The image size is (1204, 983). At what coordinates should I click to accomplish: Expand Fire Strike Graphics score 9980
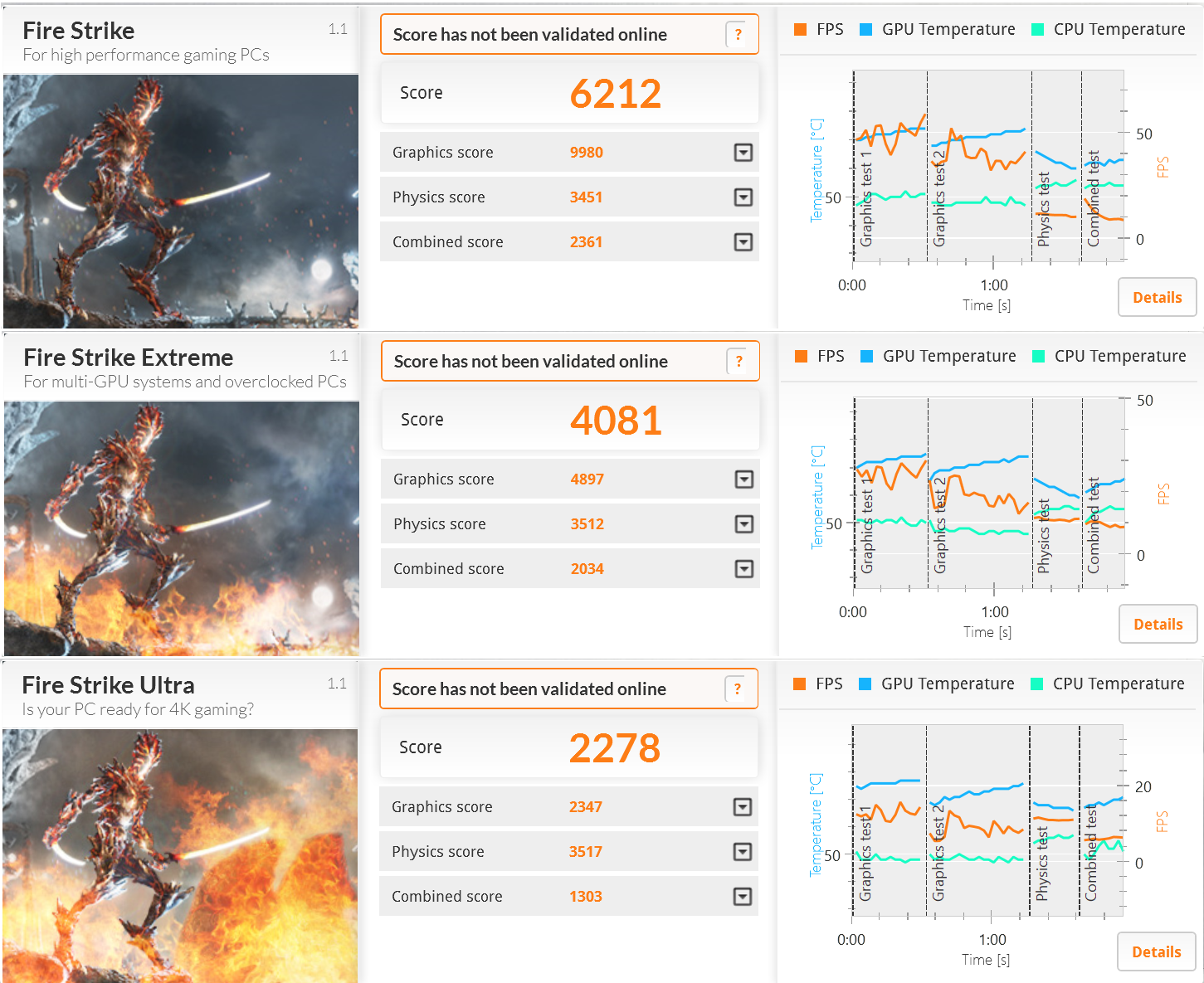pos(743,153)
